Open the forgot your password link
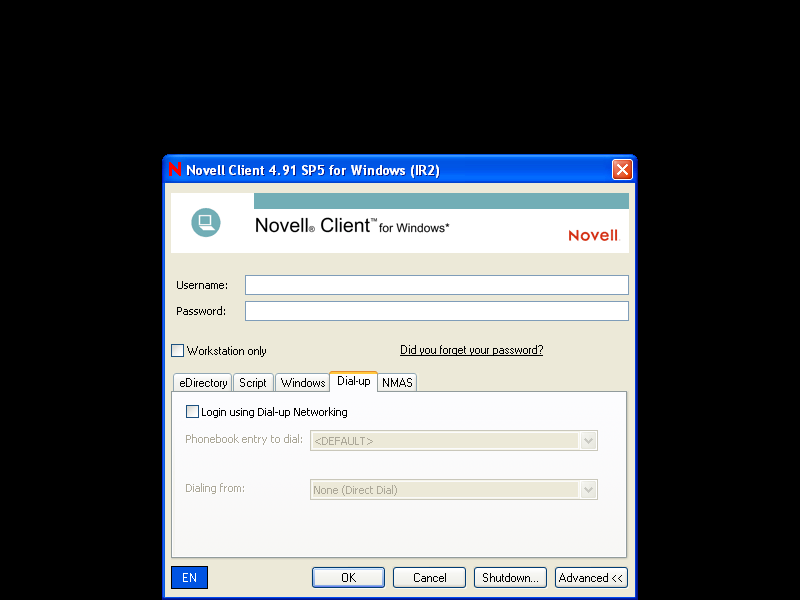 pos(471,350)
